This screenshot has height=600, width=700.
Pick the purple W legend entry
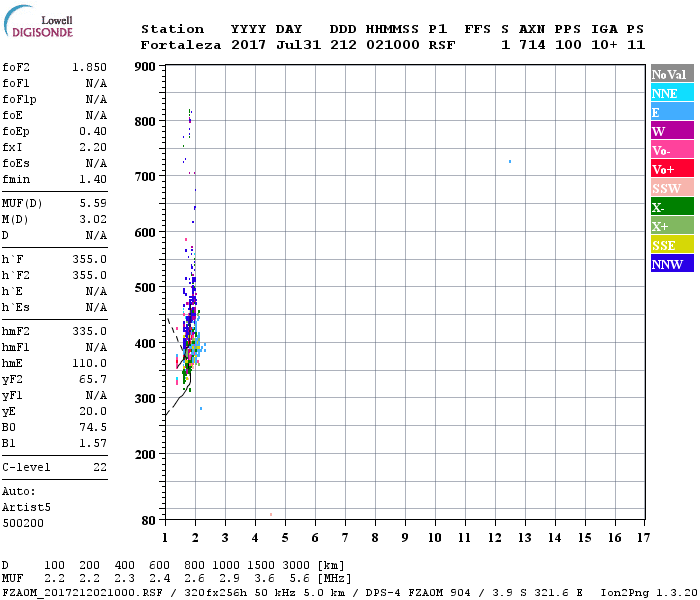(x=672, y=131)
